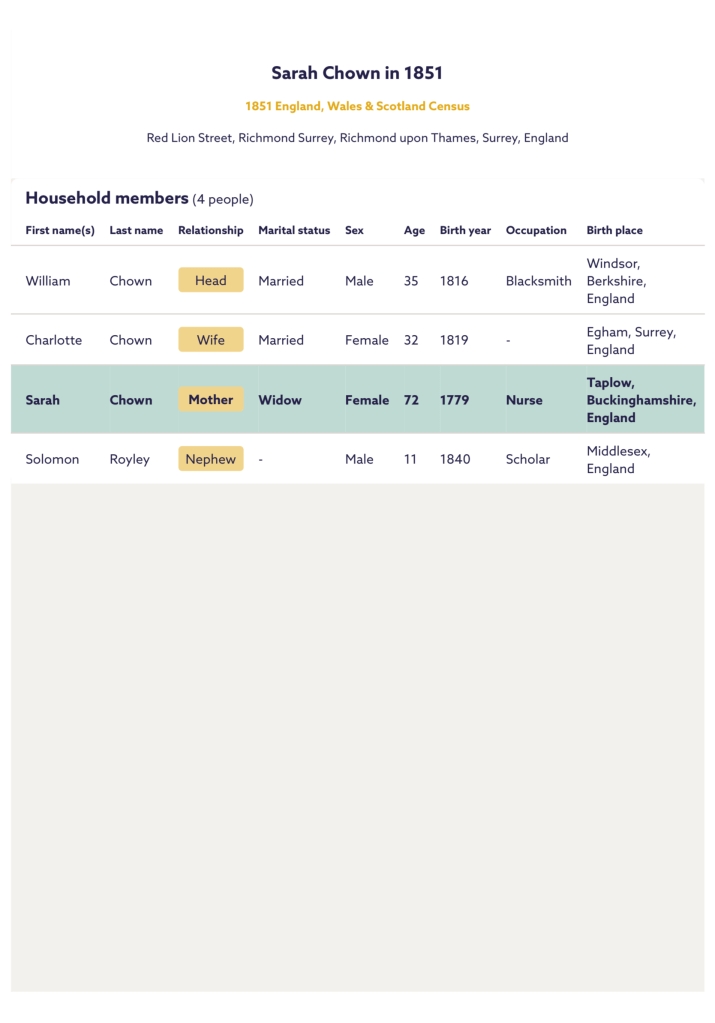Click the Nephew relationship badge
The height and width of the screenshot is (1023, 715).
click(210, 459)
